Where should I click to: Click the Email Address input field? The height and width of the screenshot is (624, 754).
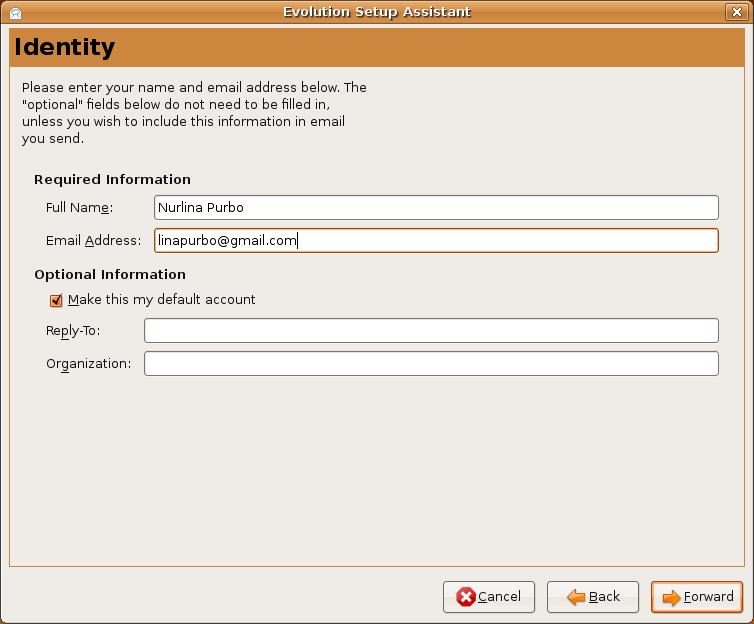coord(436,240)
